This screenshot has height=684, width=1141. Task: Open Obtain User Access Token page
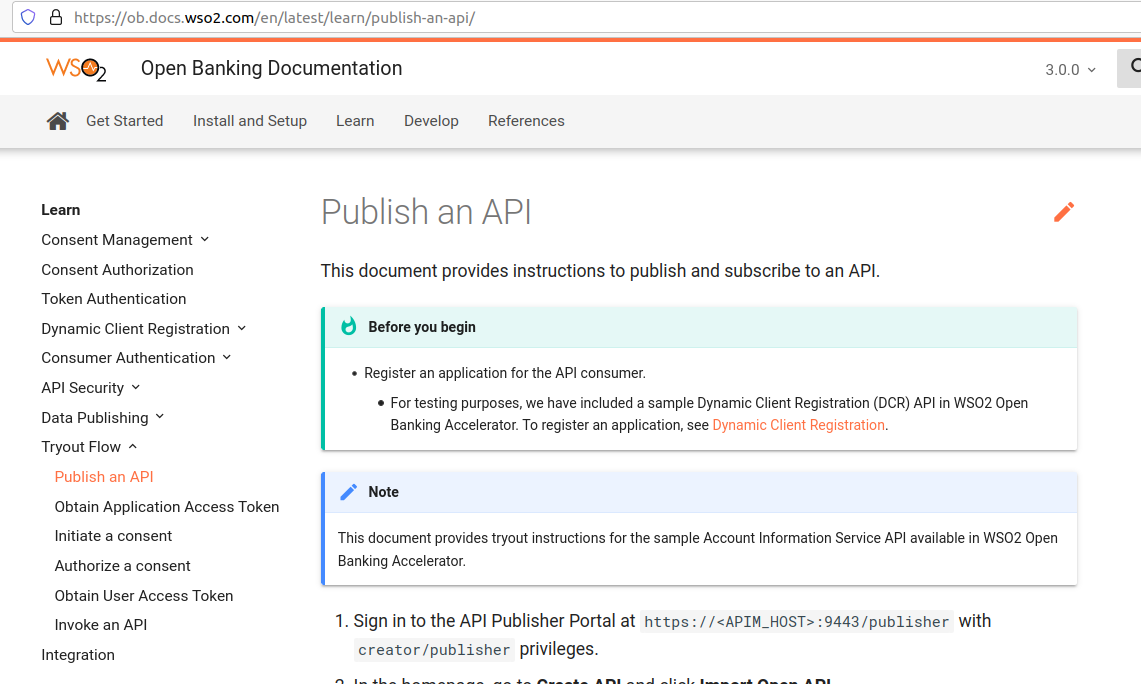143,595
